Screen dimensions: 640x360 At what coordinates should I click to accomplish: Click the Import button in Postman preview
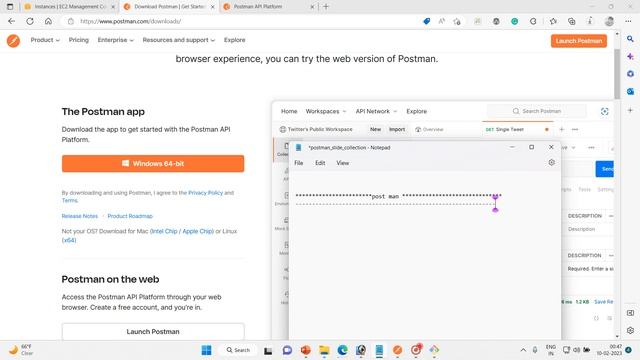click(x=397, y=129)
